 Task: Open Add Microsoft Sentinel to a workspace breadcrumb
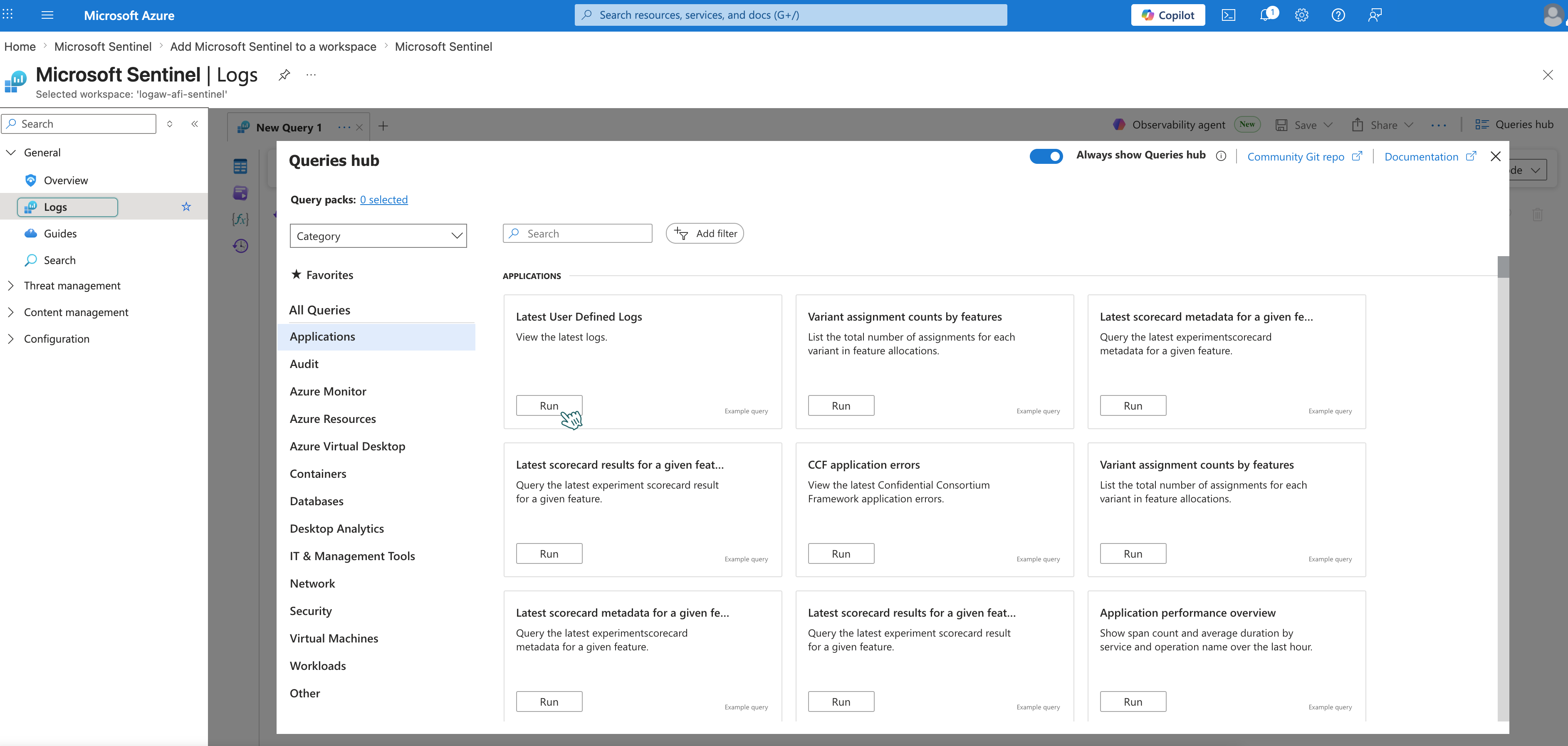[273, 47]
